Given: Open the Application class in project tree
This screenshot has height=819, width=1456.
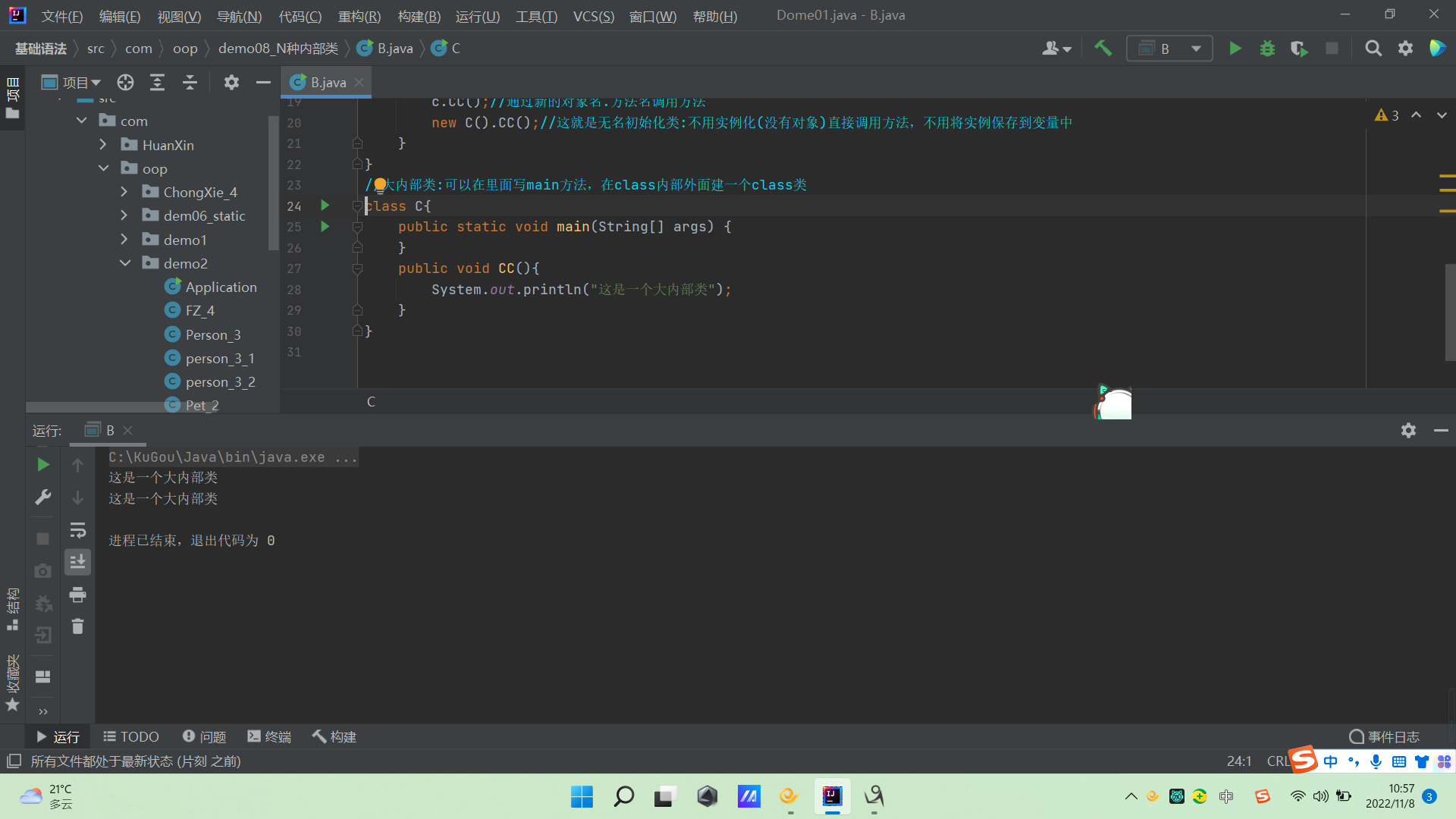Looking at the screenshot, I should click(x=221, y=287).
